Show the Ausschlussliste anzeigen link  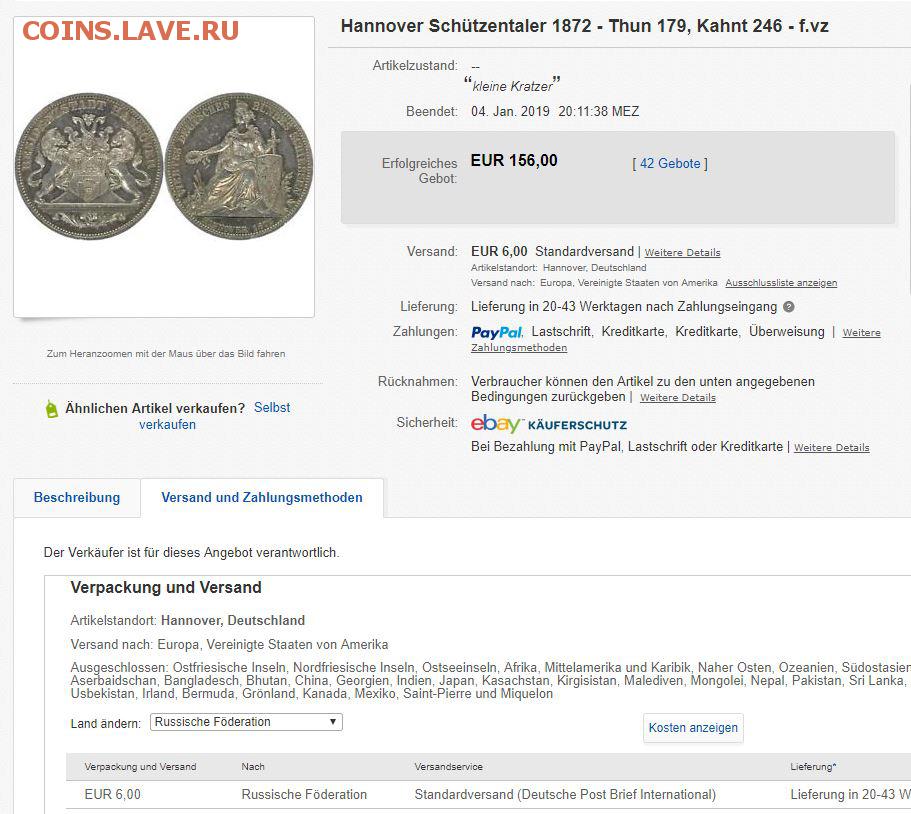pyautogui.click(x=781, y=283)
